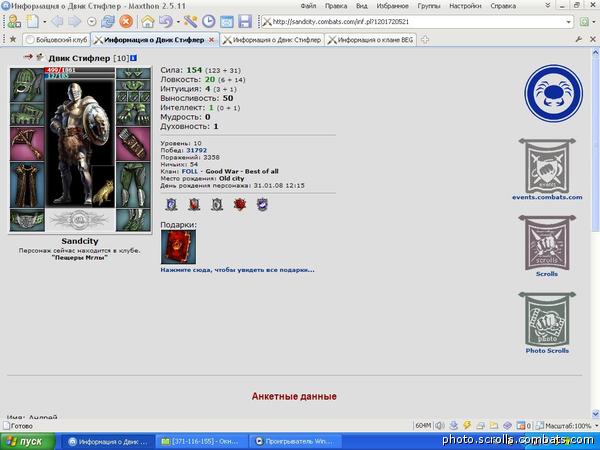Open the Файл menu
Screen dimensions: 600x450
(308, 6)
